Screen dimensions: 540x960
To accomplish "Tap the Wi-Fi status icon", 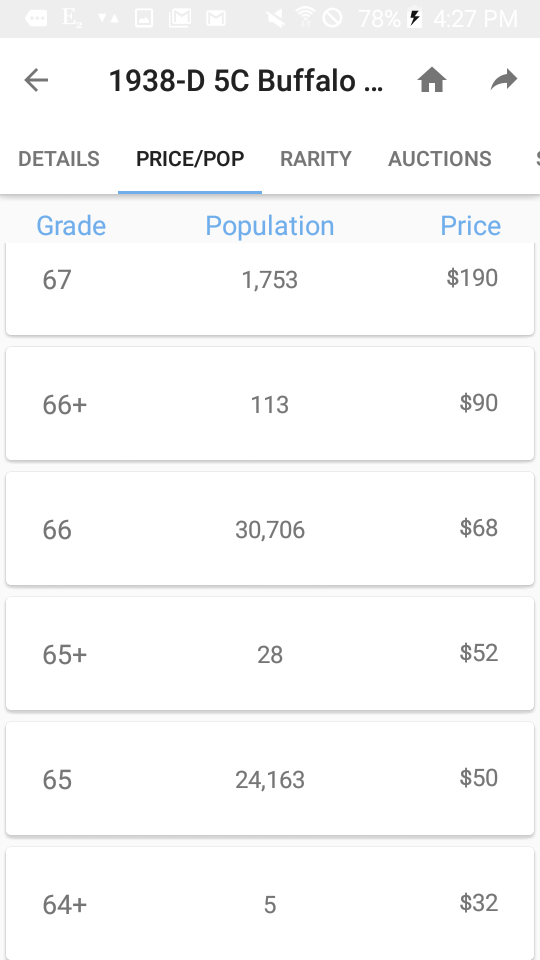I will (304, 18).
